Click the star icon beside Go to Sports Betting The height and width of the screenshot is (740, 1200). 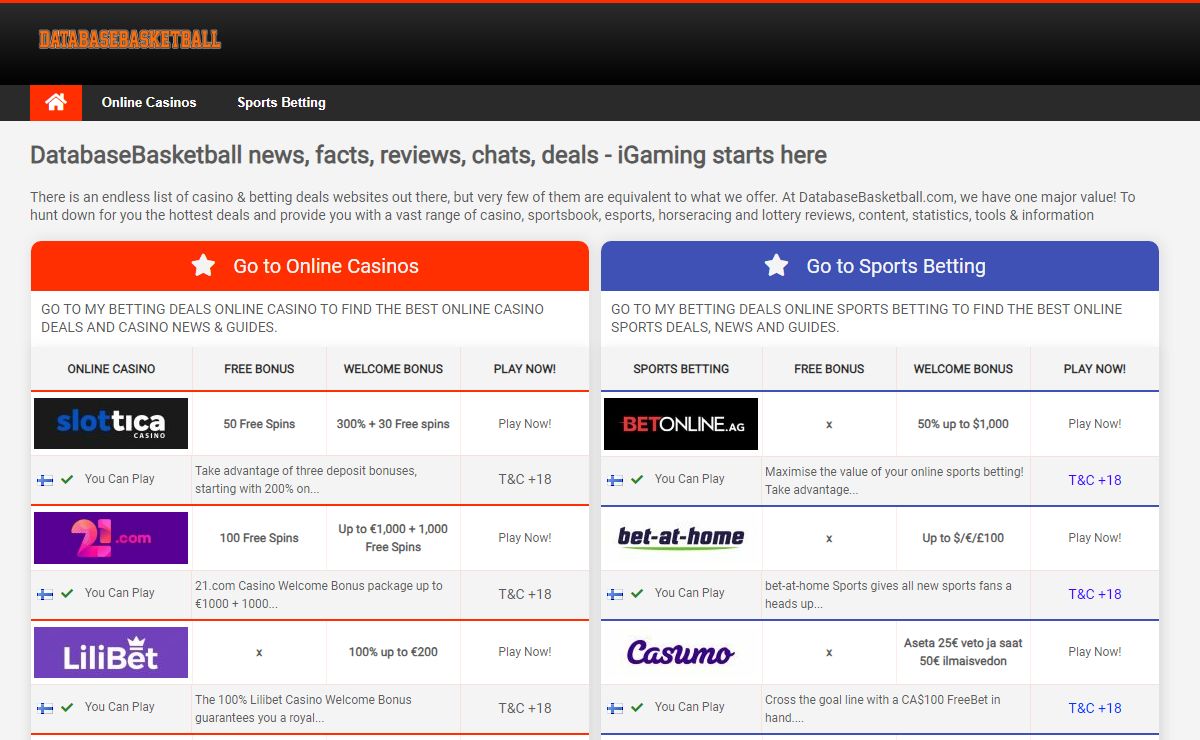click(x=776, y=266)
